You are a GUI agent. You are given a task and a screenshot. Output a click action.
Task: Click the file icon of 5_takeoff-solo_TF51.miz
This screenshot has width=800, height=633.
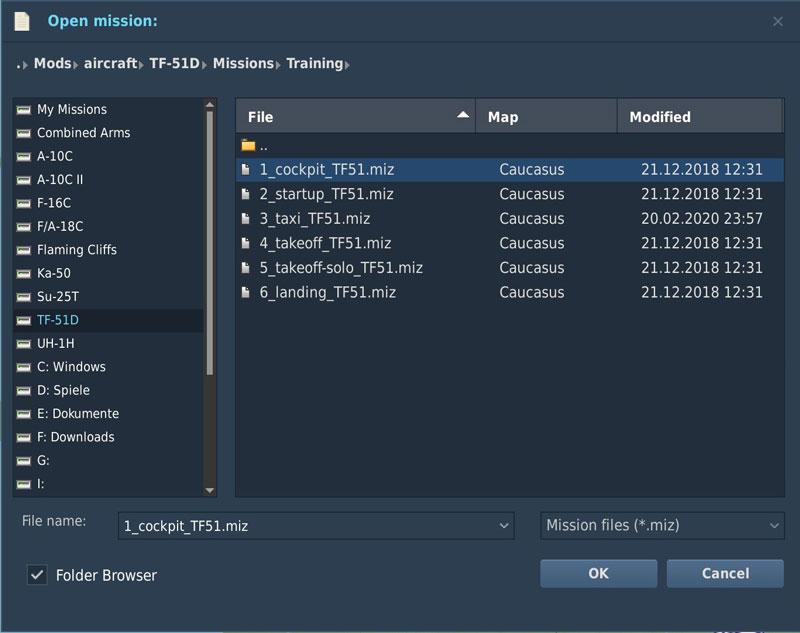tap(246, 268)
